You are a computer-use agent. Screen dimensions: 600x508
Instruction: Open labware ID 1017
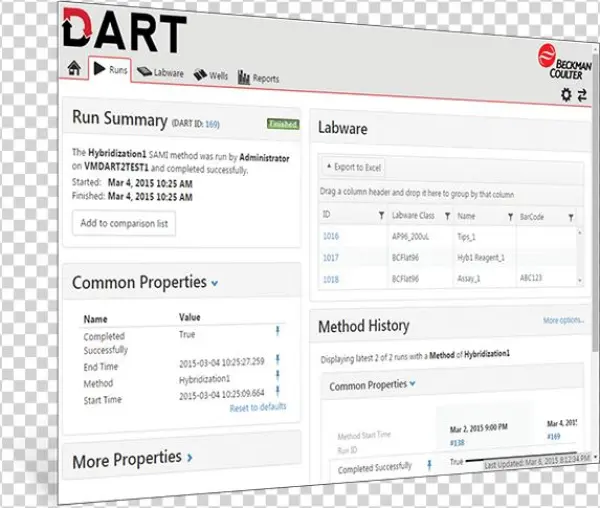click(x=331, y=258)
